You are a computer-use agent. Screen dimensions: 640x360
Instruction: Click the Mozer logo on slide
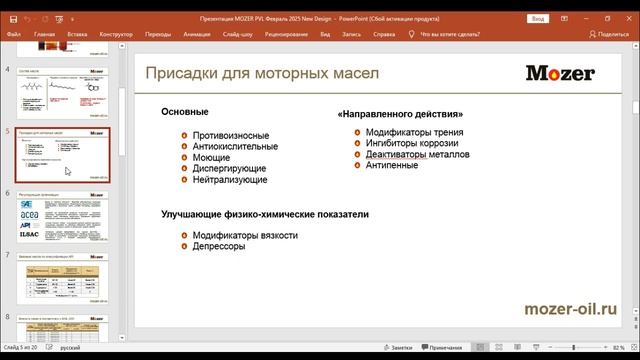coord(560,73)
